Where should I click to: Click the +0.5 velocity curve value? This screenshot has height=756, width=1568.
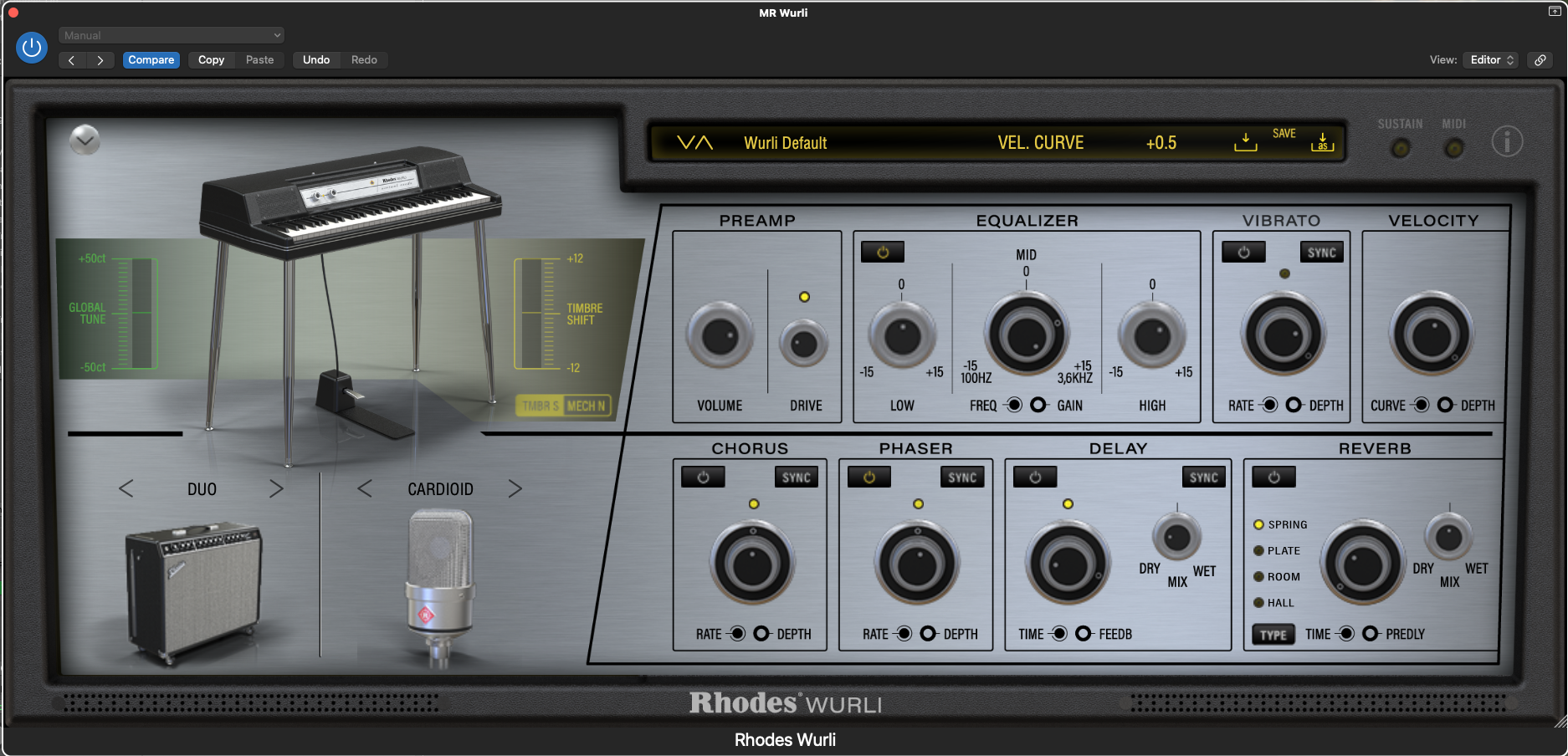click(x=1161, y=143)
